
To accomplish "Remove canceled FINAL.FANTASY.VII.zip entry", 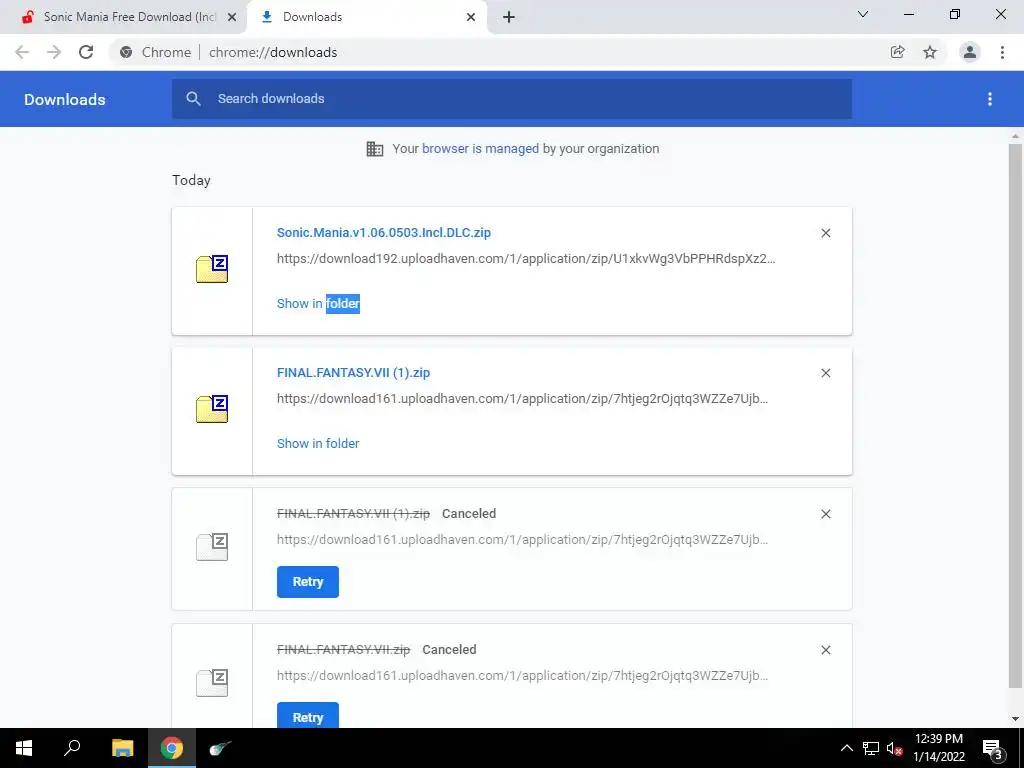I will [825, 650].
